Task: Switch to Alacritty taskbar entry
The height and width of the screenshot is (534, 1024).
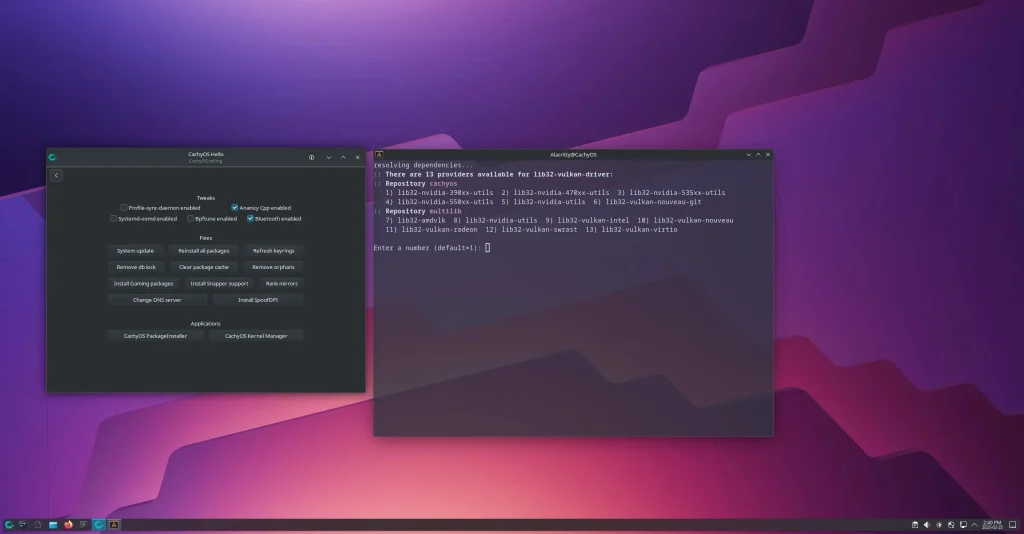Action: point(114,524)
